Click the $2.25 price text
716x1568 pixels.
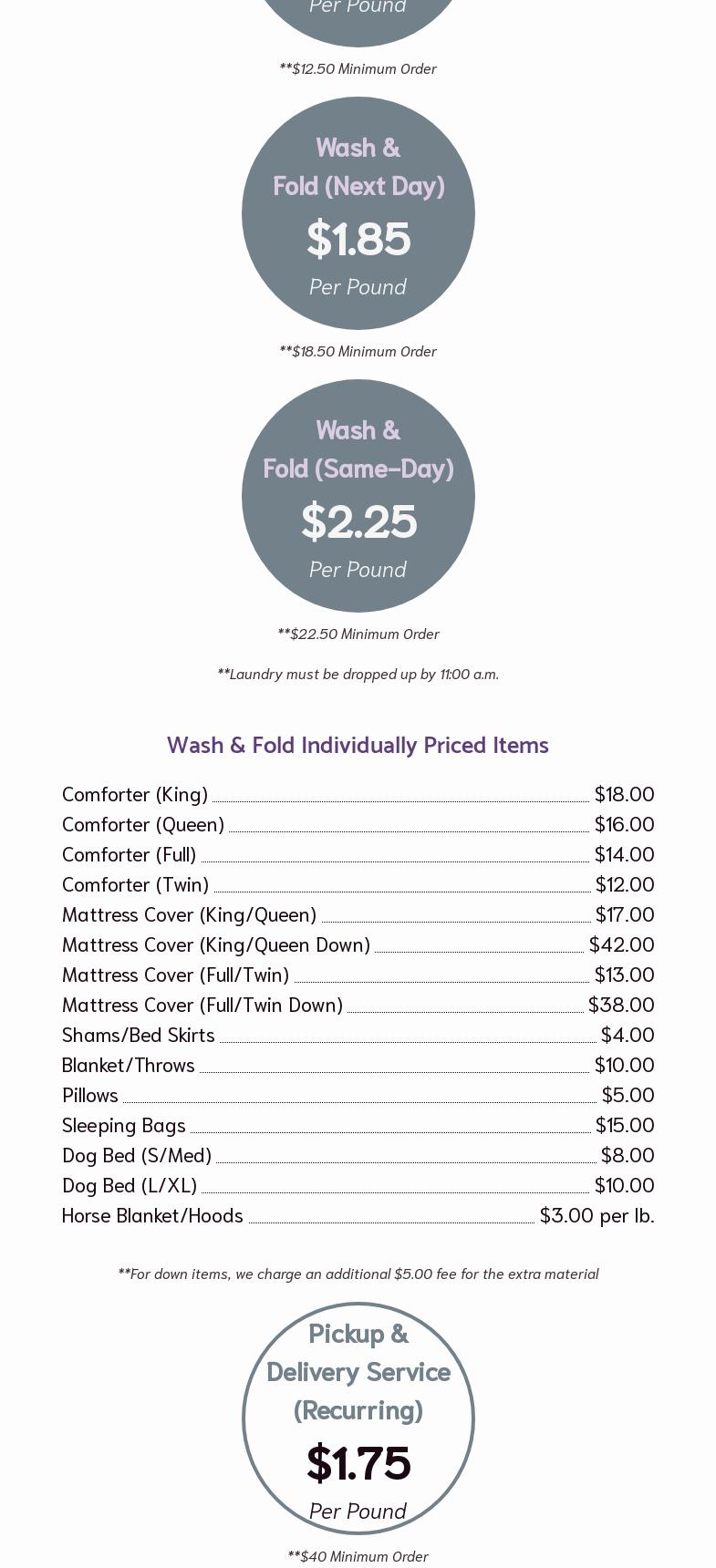pyautogui.click(x=358, y=521)
